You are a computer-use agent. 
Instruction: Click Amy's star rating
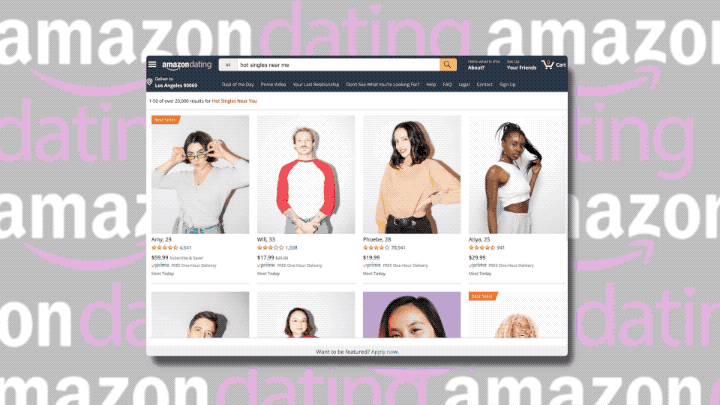164,248
